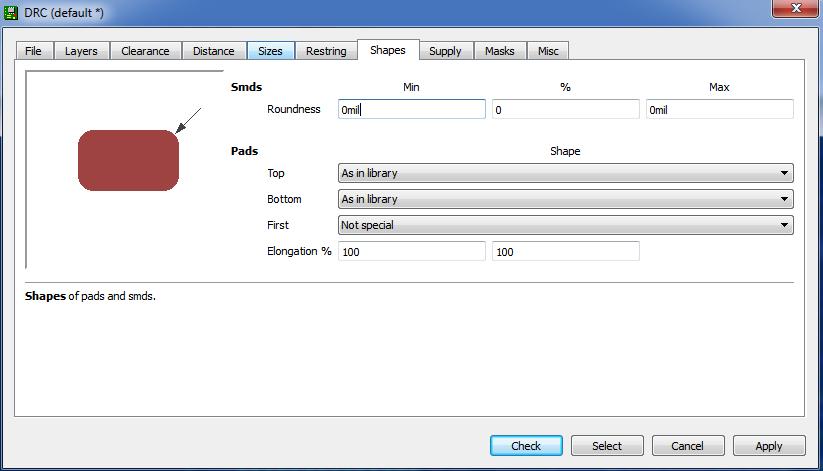This screenshot has height=471, width=823.
Task: Open the Clearance tab
Action: (145, 51)
